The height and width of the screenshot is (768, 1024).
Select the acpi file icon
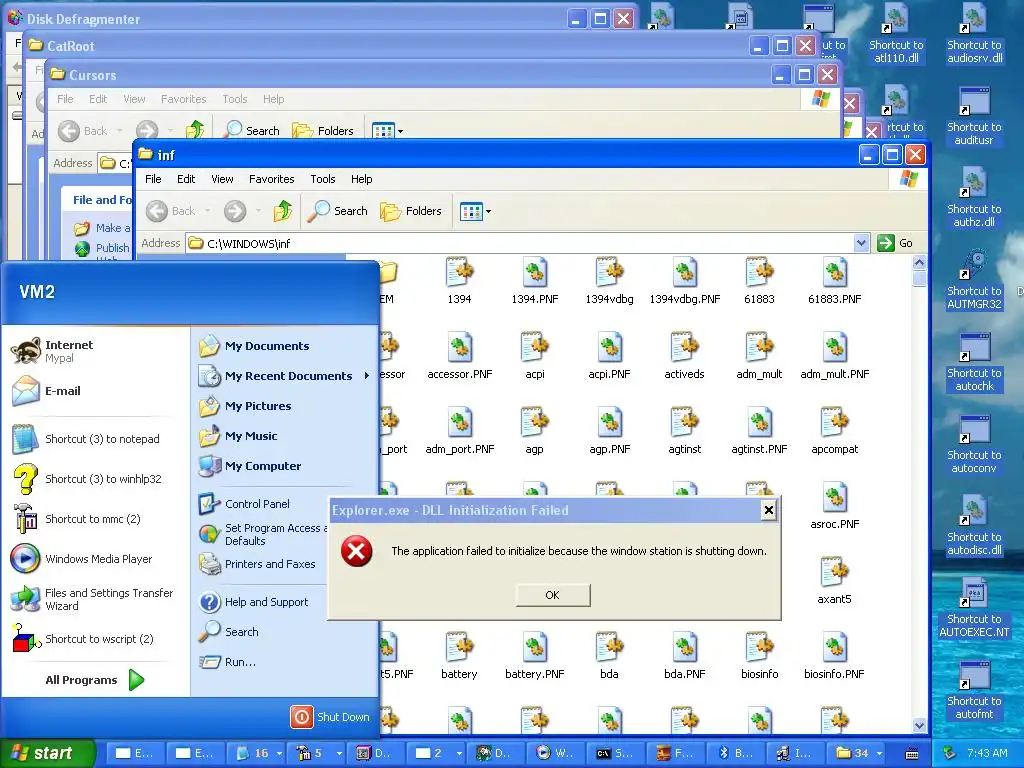tap(534, 347)
